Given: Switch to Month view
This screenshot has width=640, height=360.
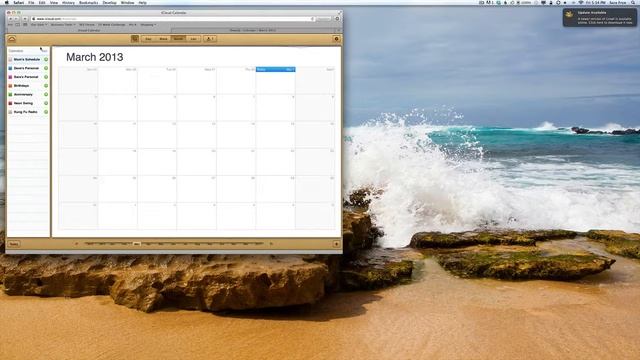Looking at the screenshot, I should (178, 39).
